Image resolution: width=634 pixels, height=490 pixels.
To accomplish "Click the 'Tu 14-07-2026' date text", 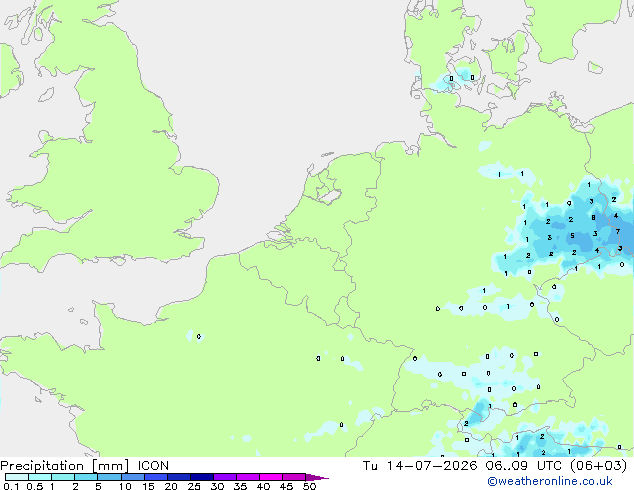I will (x=420, y=466).
